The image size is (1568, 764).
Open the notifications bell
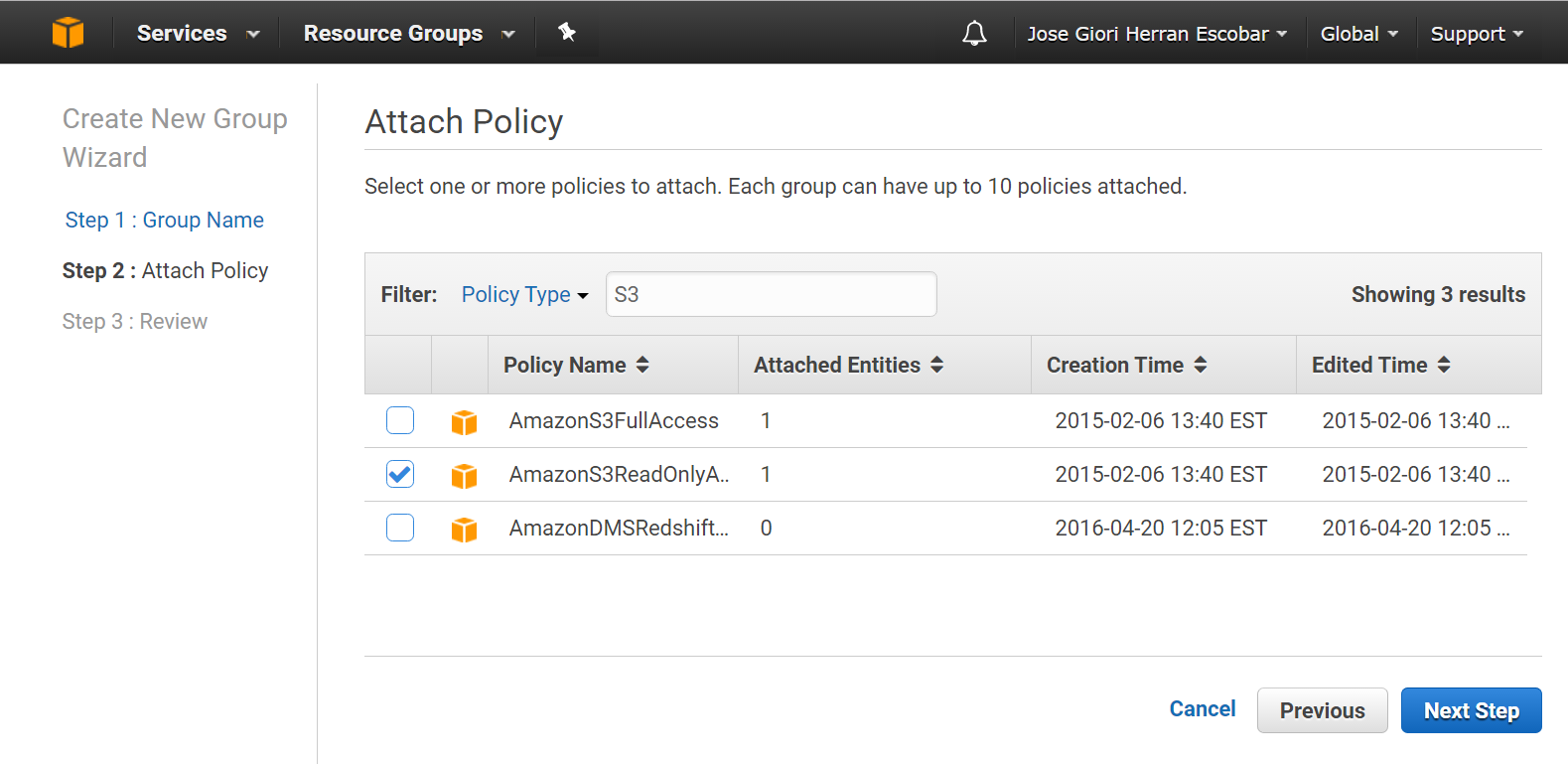[x=975, y=33]
